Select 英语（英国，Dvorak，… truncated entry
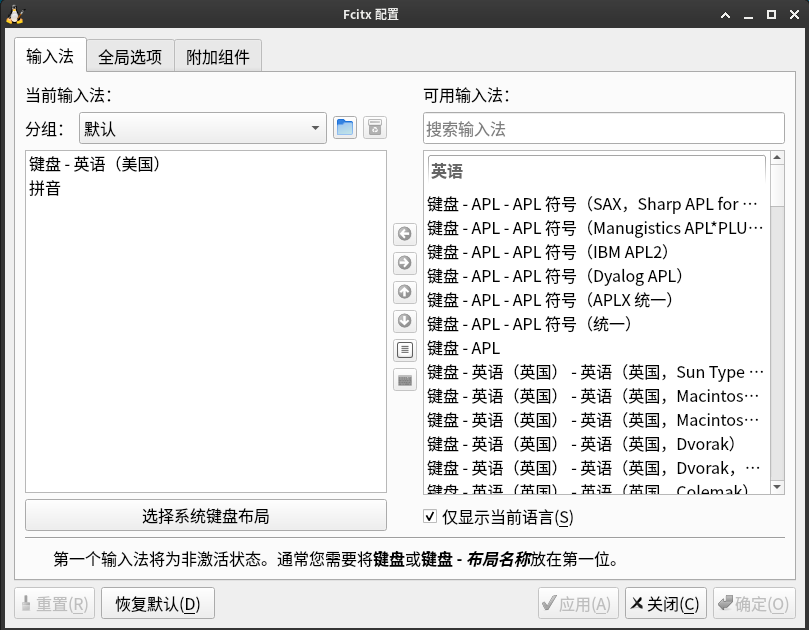 pos(597,468)
